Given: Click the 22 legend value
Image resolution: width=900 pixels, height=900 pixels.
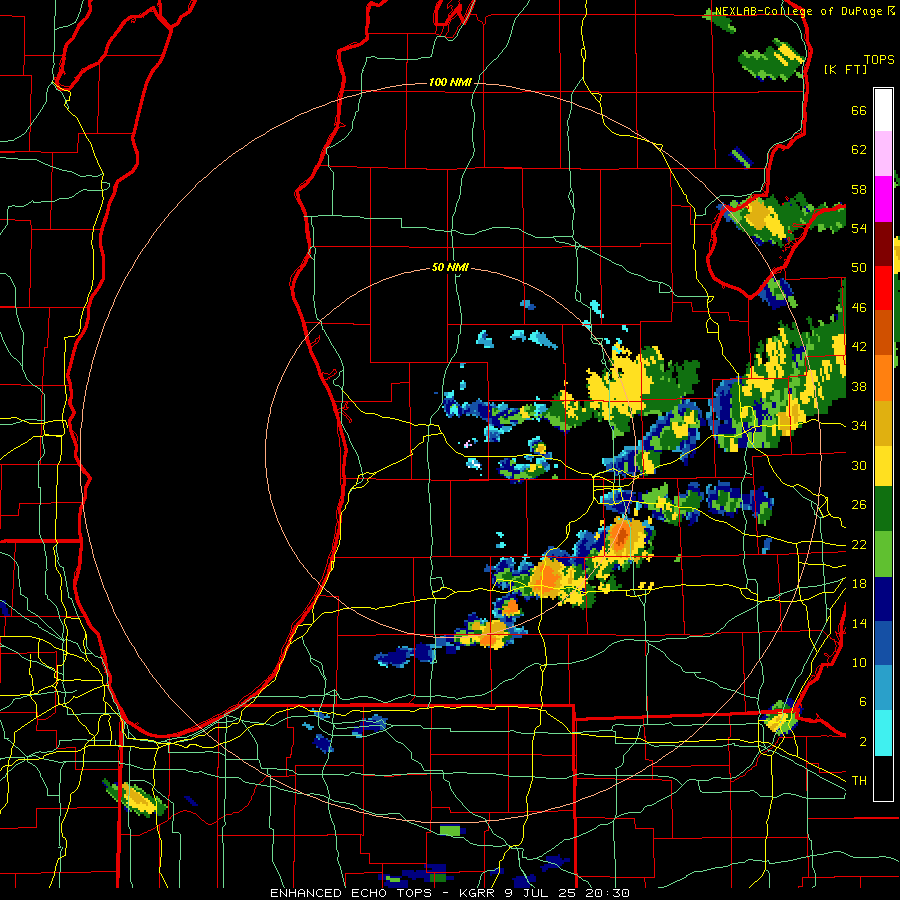Looking at the screenshot, I should (x=859, y=544).
